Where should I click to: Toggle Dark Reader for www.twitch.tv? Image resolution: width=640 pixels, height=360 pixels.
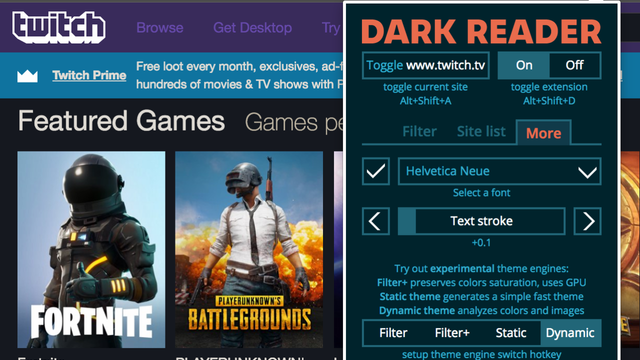click(x=426, y=65)
